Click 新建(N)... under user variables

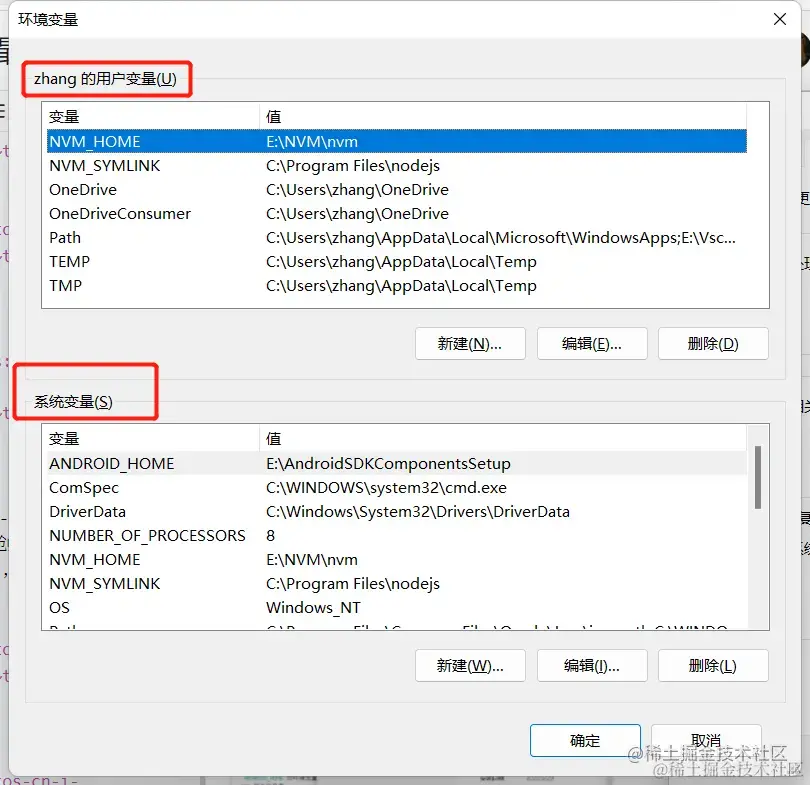click(x=470, y=343)
